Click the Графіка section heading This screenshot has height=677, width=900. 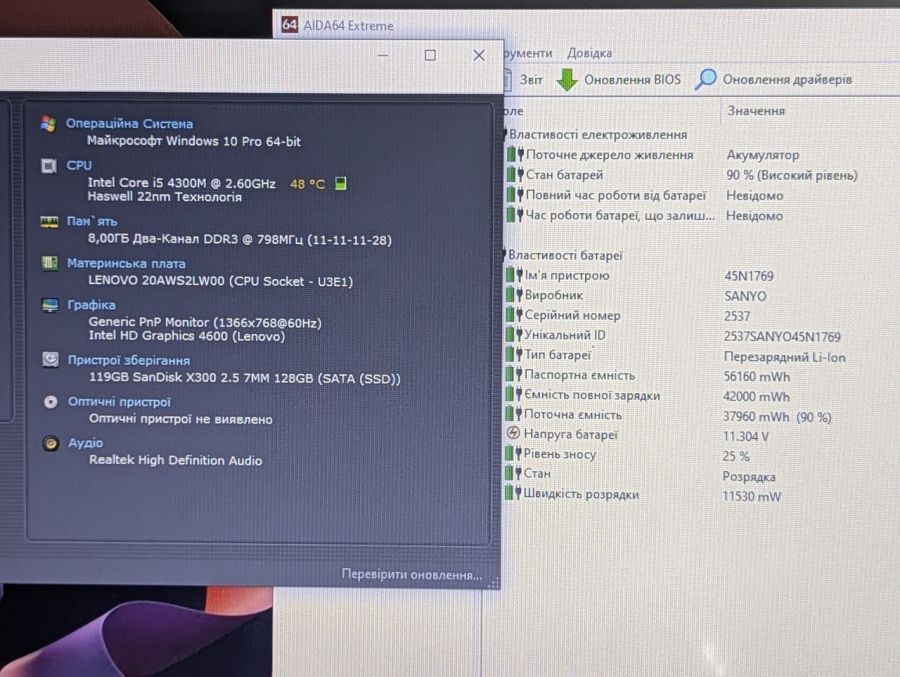click(x=91, y=305)
